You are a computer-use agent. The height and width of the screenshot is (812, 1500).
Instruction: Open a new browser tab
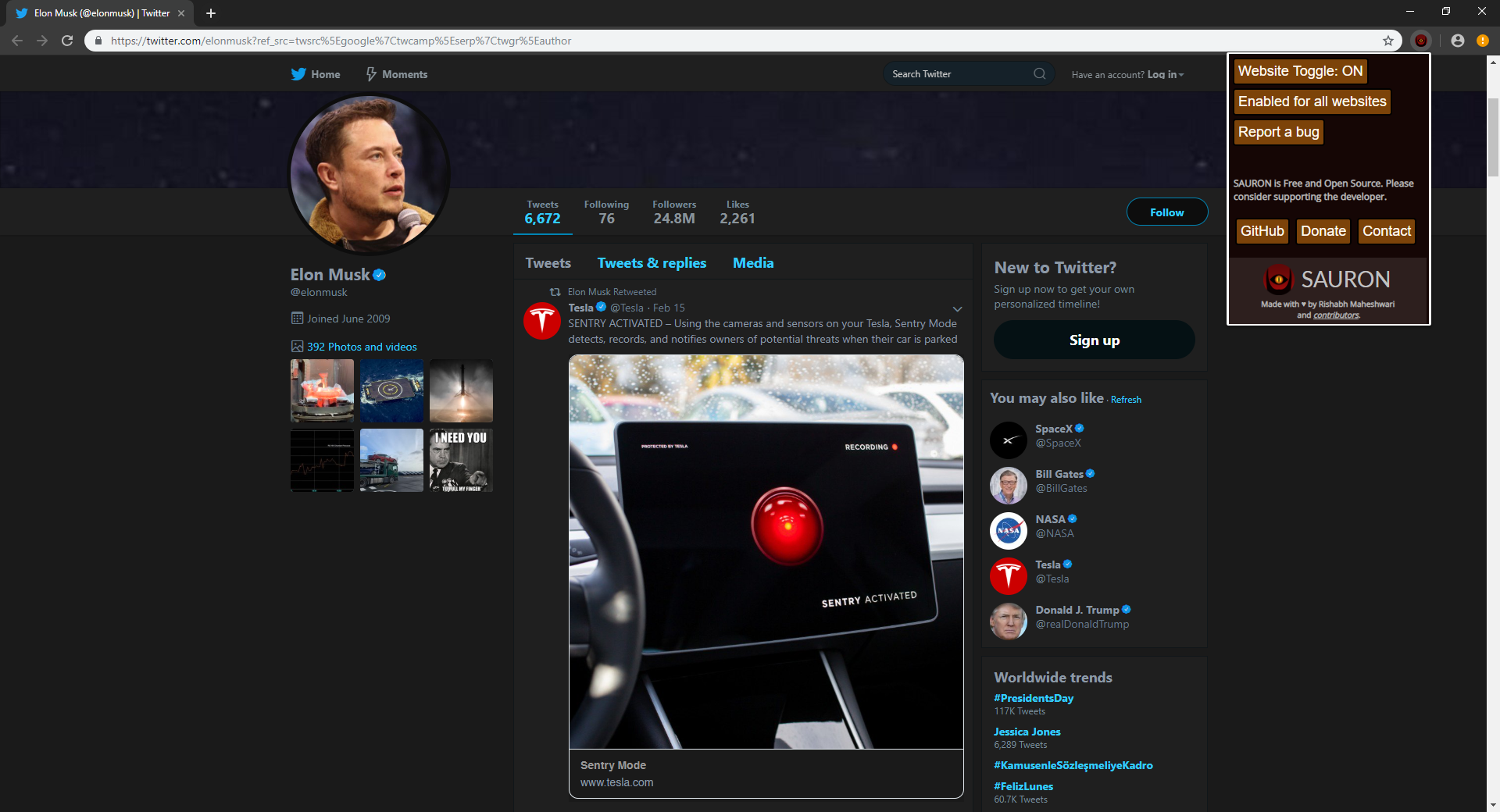point(210,13)
